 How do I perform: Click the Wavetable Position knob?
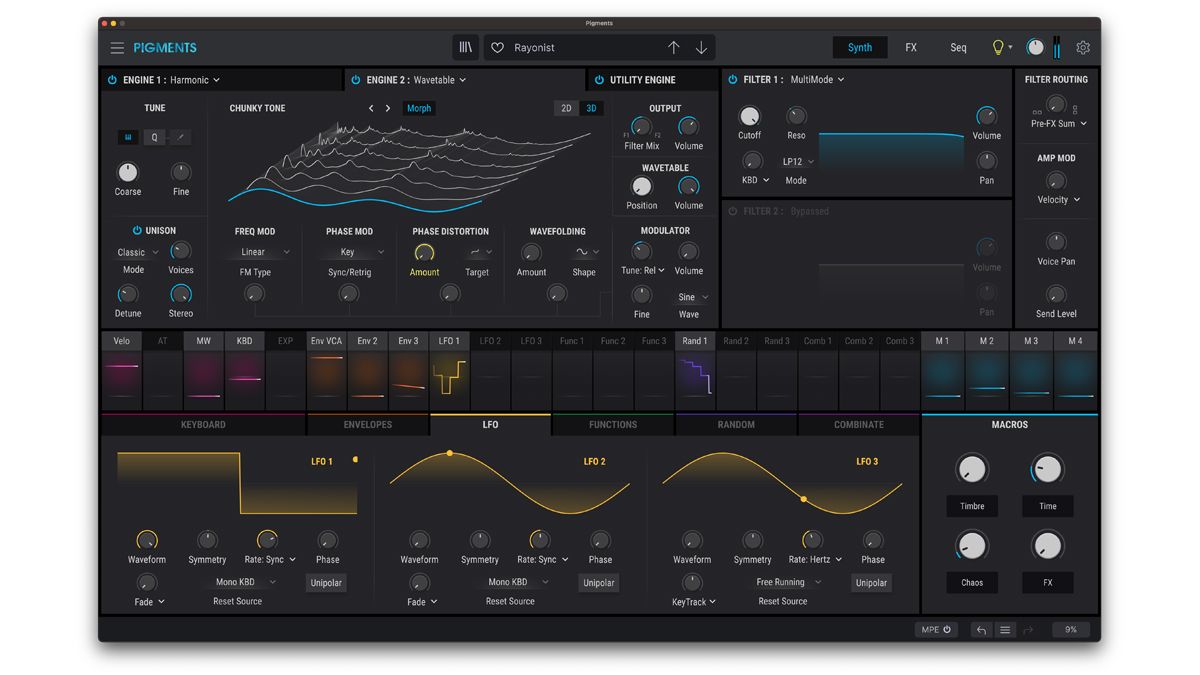tap(641, 186)
